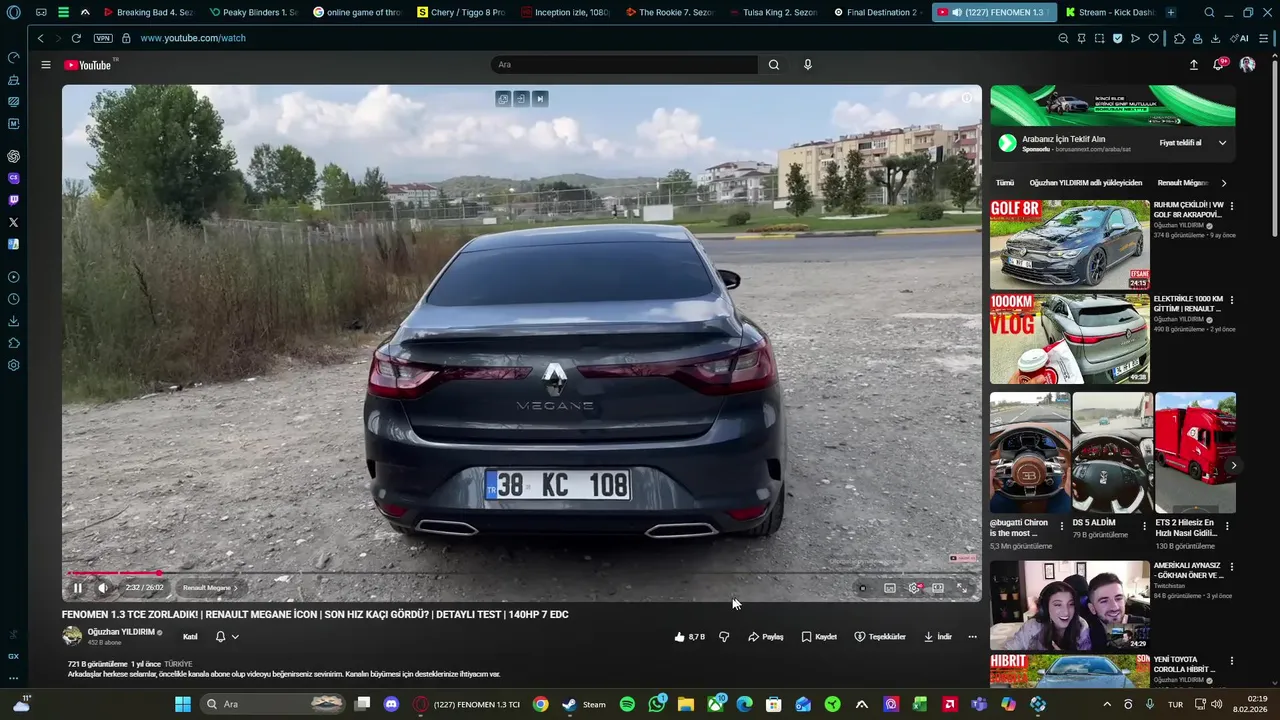Mute the video with the volume icon

click(102, 588)
